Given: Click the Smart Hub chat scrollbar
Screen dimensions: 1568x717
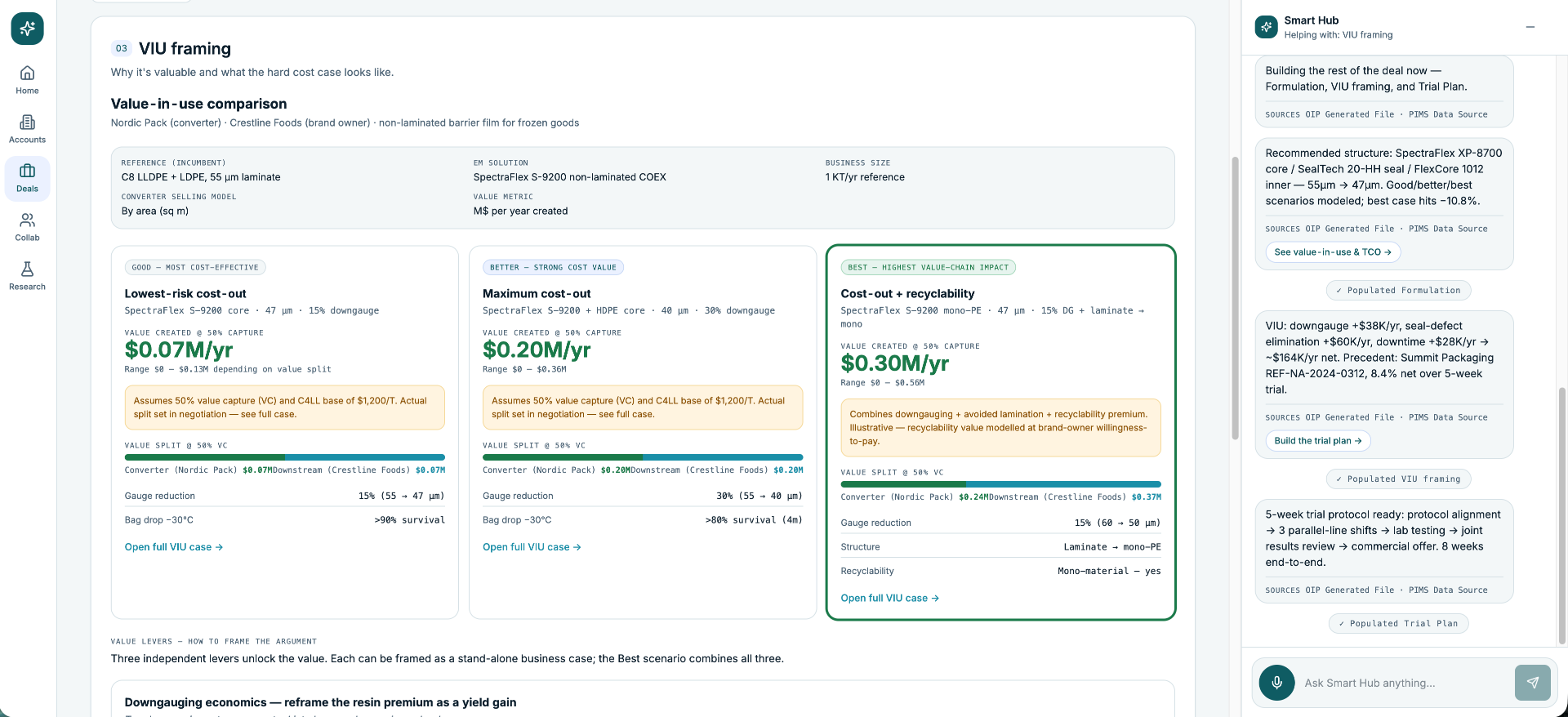Looking at the screenshot, I should [1562, 514].
